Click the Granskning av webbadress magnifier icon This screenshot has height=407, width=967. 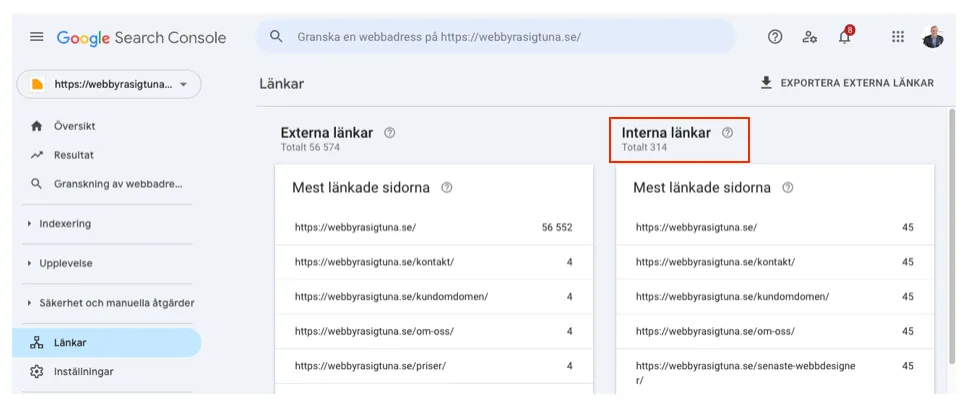[36, 184]
